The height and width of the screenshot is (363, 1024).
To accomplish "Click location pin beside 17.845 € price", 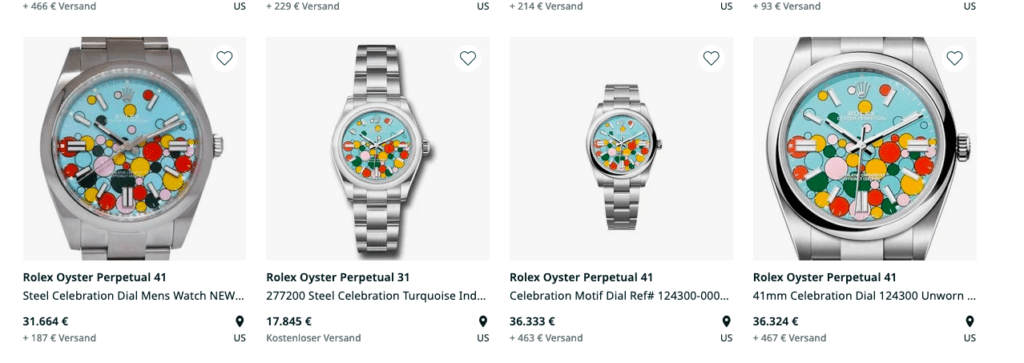I will click(483, 321).
